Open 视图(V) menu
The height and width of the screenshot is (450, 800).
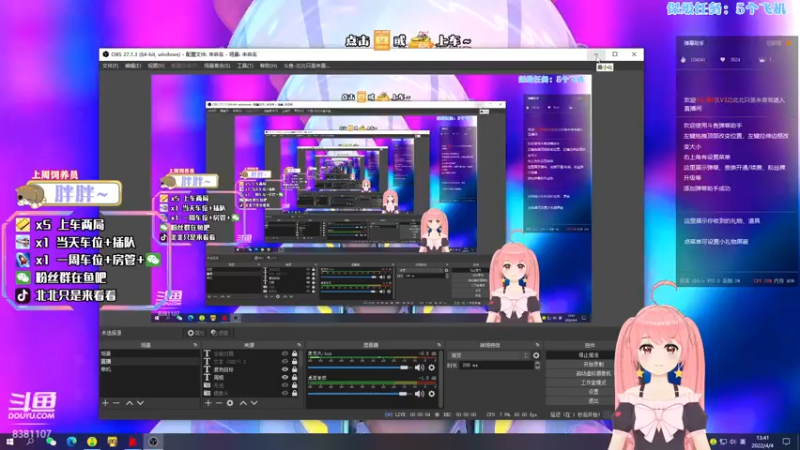click(x=156, y=66)
